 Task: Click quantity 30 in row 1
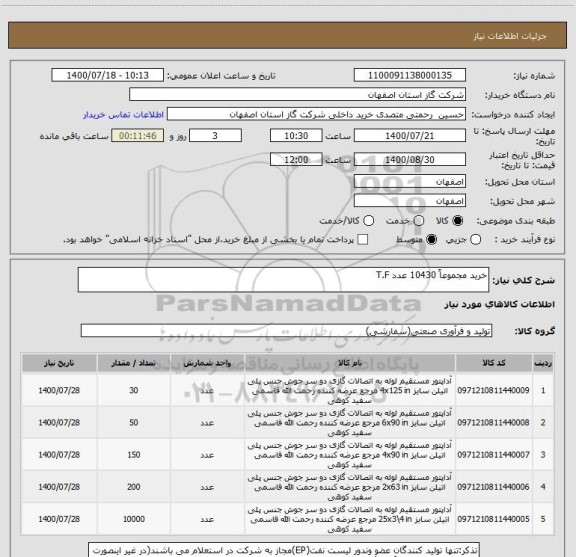coord(134,390)
